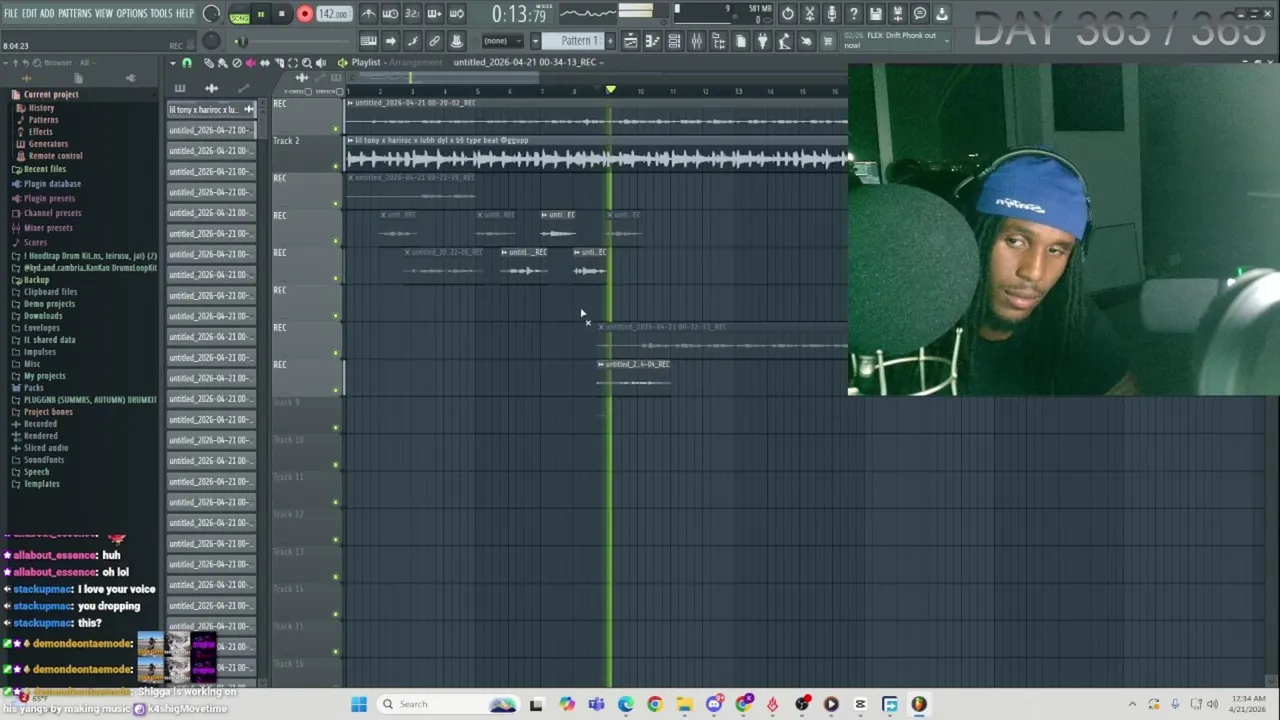Pause playback with the pause button
The image size is (1280, 720).
261,14
